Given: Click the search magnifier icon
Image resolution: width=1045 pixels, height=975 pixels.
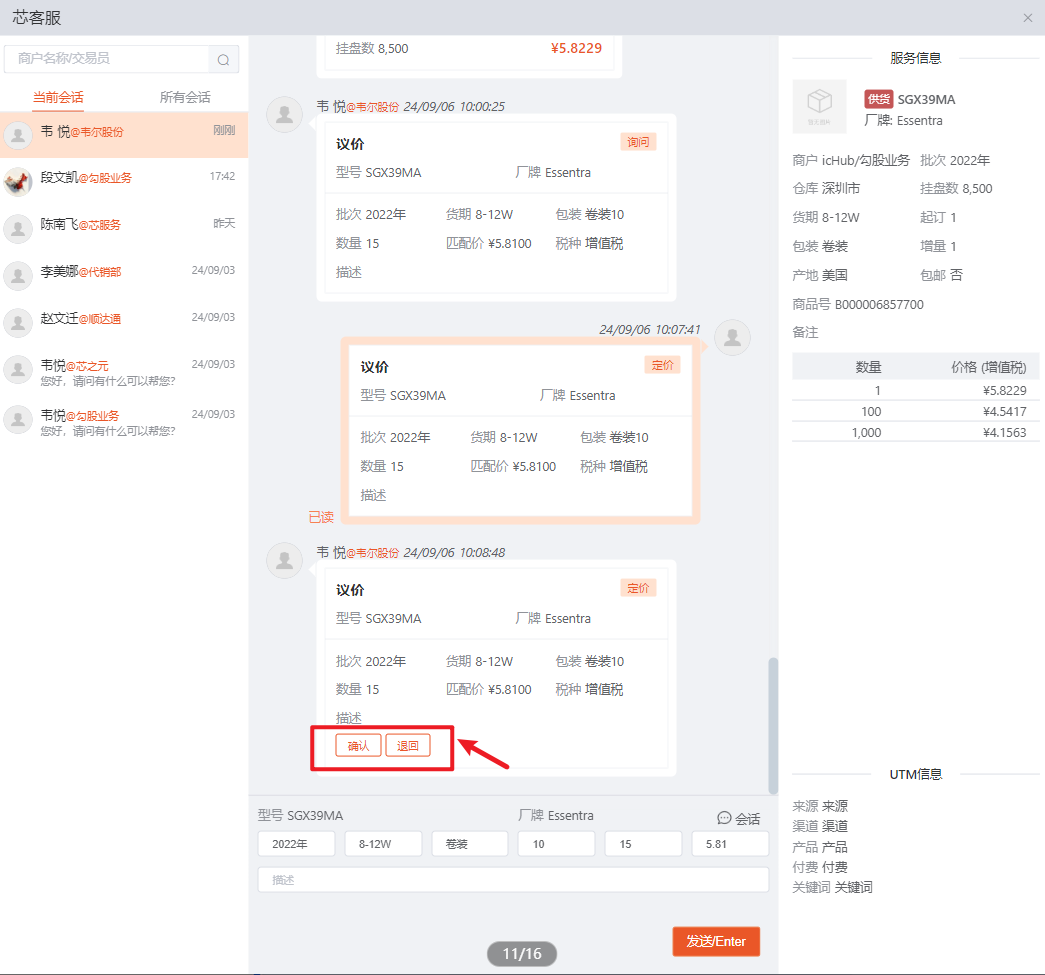Looking at the screenshot, I should (223, 60).
